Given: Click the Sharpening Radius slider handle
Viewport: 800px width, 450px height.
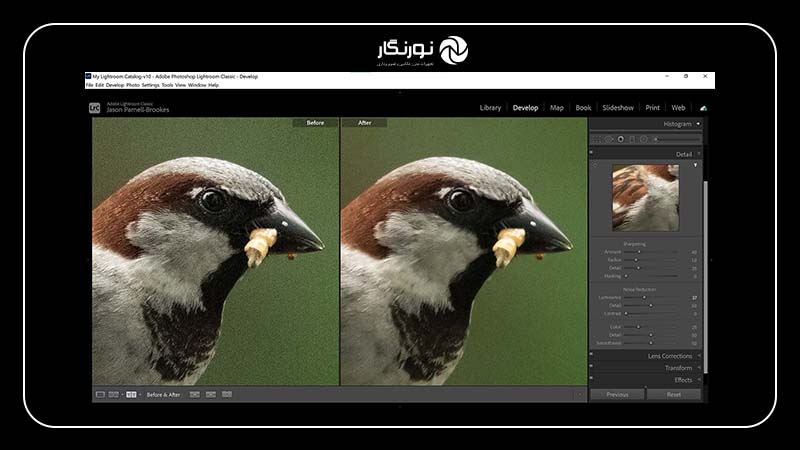Looking at the screenshot, I should [636, 260].
